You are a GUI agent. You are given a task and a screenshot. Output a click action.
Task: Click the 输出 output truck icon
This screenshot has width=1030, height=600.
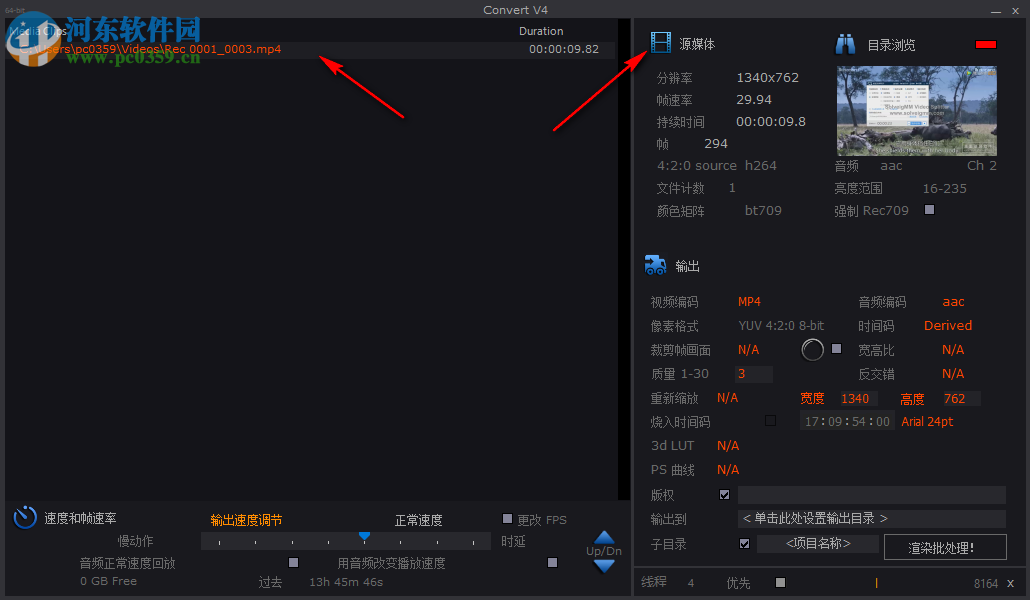coord(656,265)
